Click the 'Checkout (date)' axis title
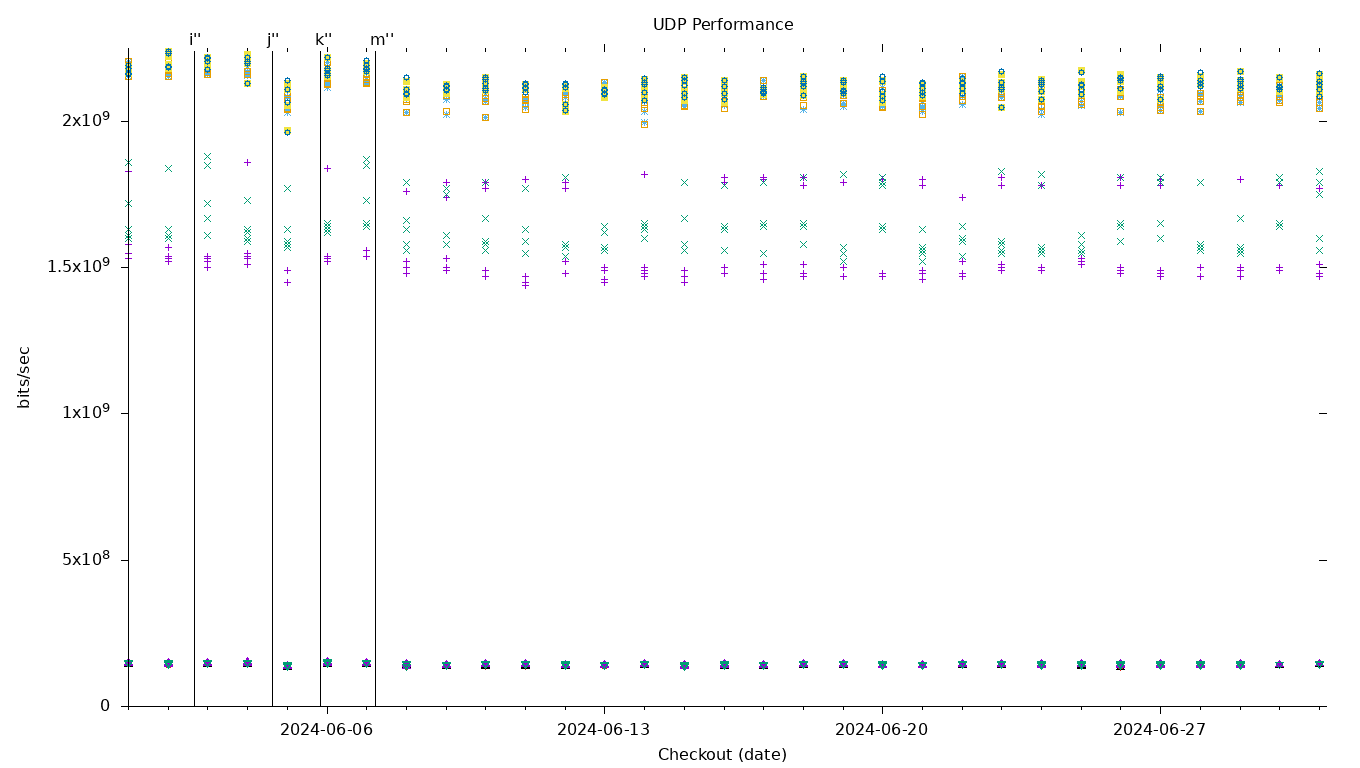 722,755
